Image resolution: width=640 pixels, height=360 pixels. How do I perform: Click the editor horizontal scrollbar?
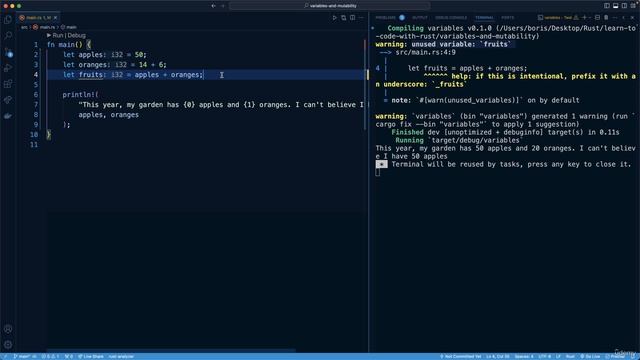171,350
